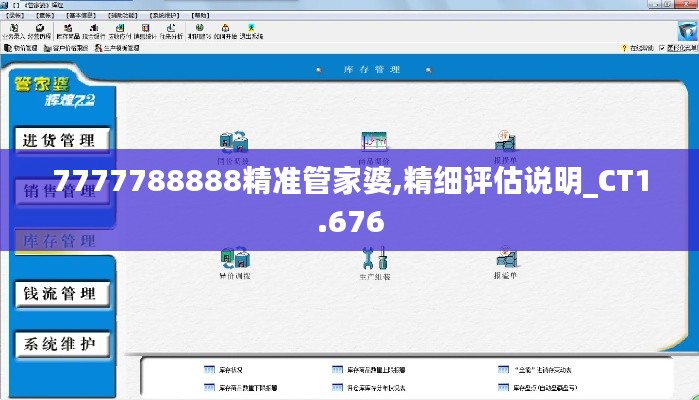Click the 系统维护 sidebar button

59,345
